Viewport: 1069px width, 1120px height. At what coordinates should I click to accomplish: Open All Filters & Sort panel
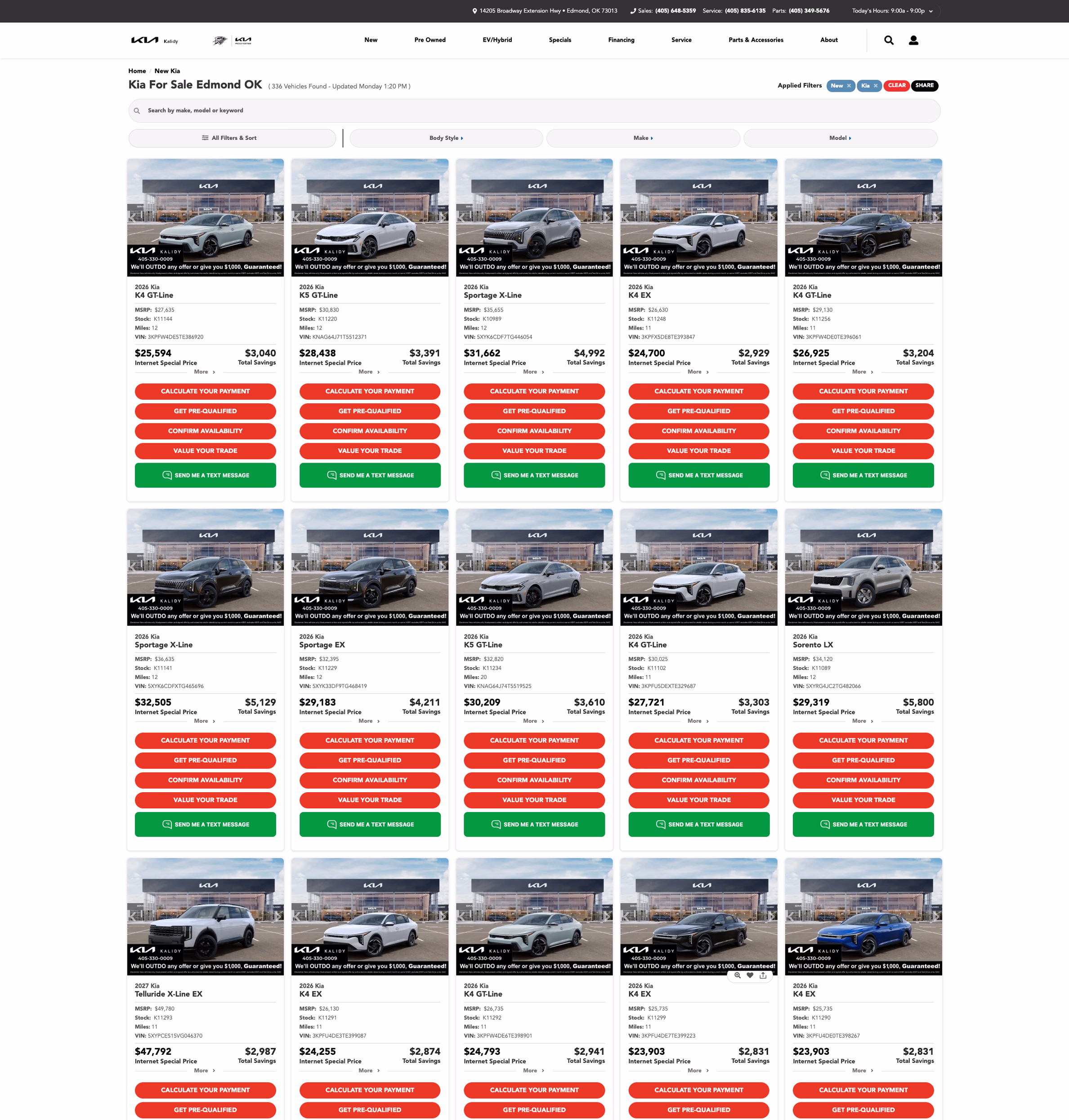(x=232, y=138)
